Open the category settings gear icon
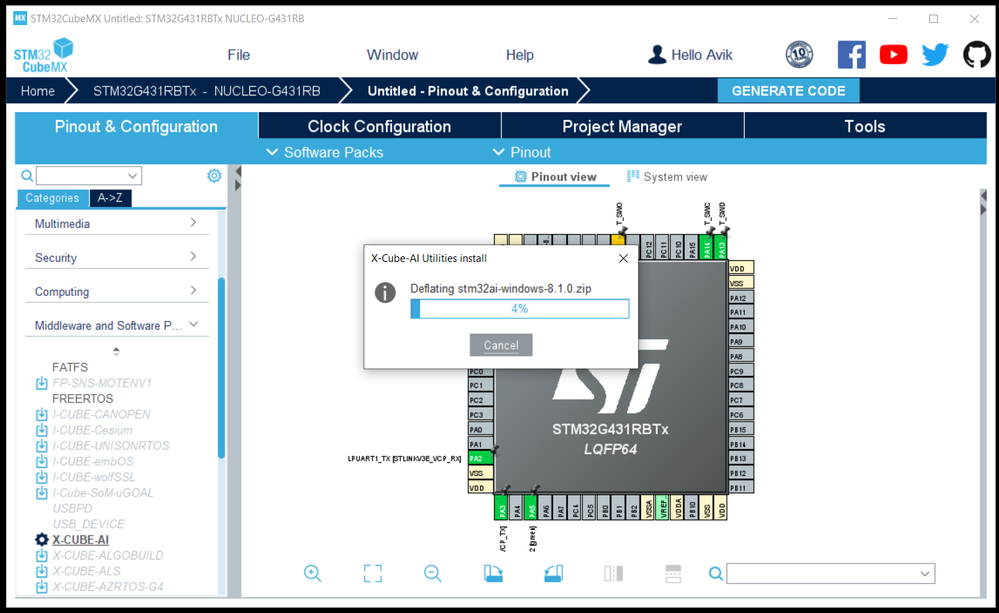The height and width of the screenshot is (613, 999). (214, 176)
